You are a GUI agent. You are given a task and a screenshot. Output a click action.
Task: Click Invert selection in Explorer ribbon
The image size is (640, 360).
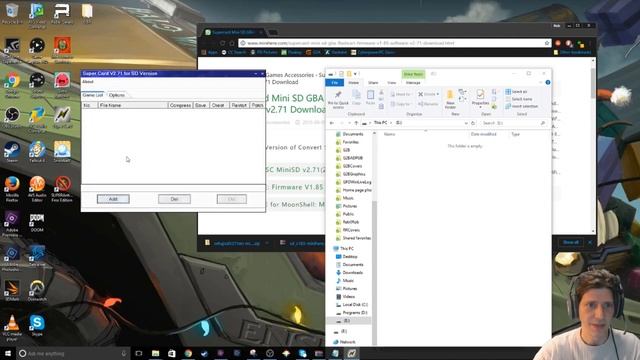522,106
